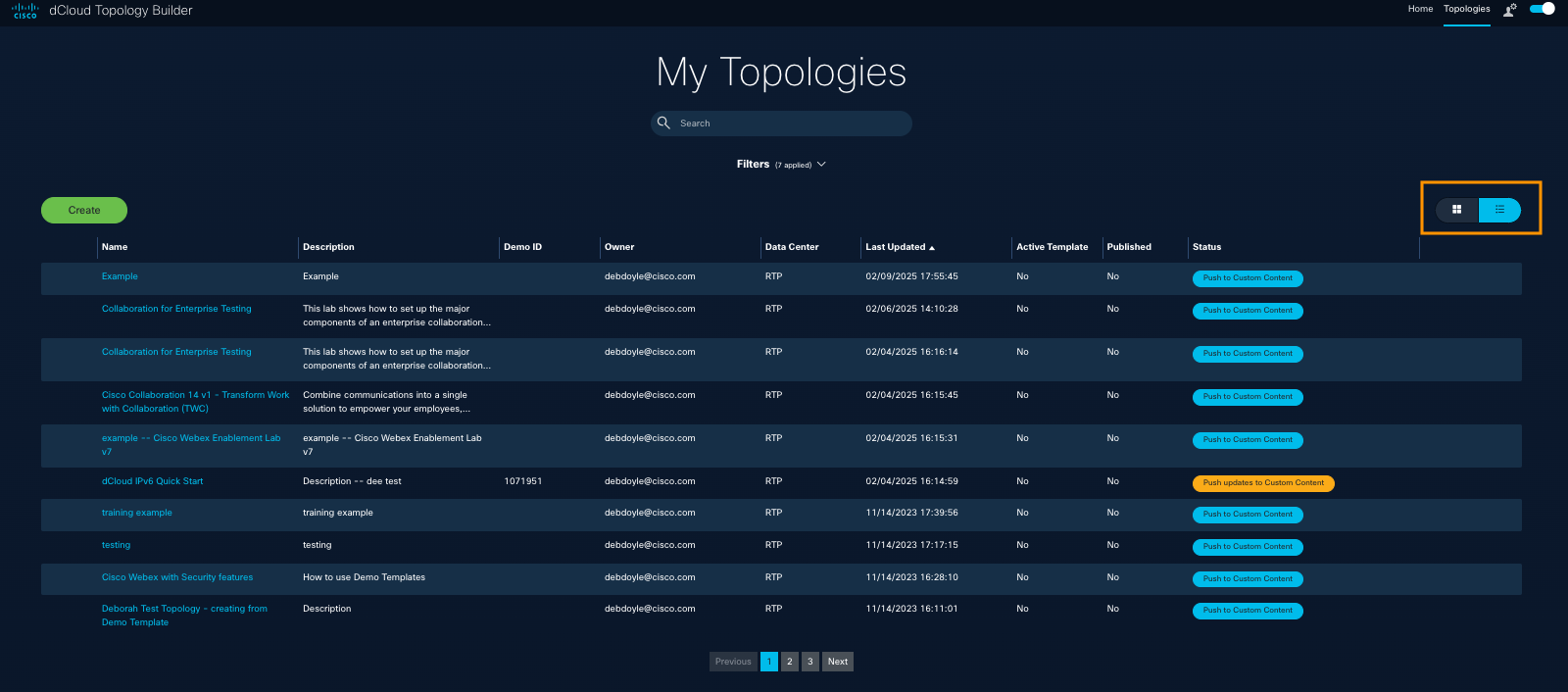
Task: Go to pagination page 3
Action: [x=810, y=662]
